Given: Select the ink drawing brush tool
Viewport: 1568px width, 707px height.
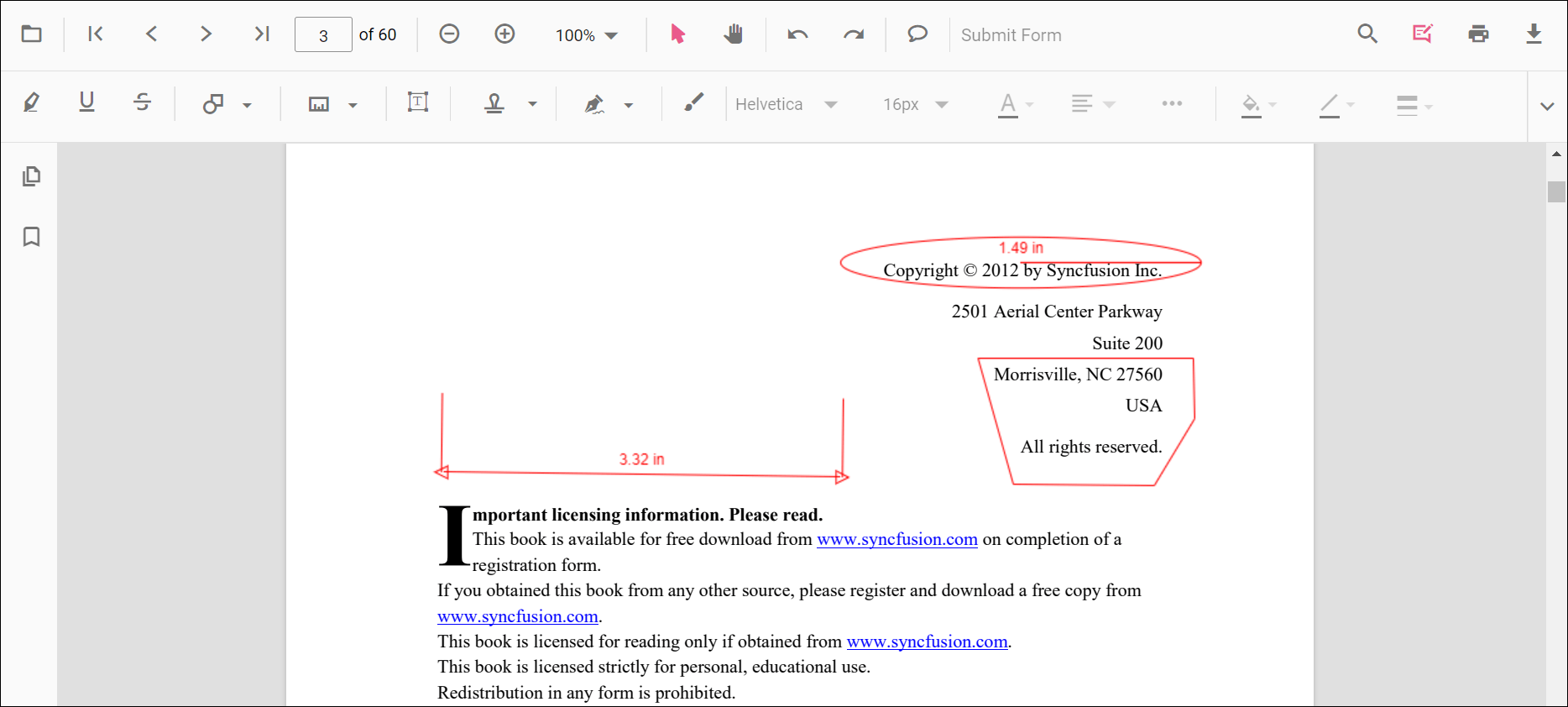Looking at the screenshot, I should 693,102.
